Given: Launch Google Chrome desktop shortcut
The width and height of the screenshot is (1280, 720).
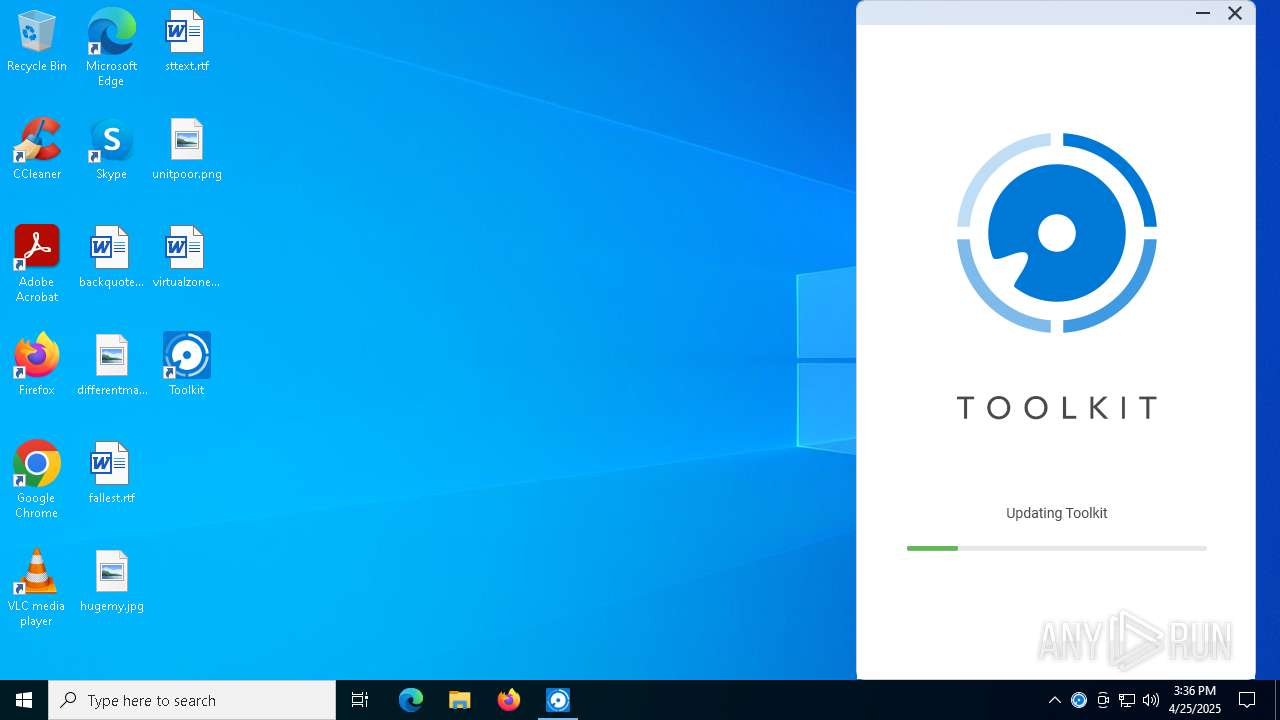Looking at the screenshot, I should [x=36, y=480].
